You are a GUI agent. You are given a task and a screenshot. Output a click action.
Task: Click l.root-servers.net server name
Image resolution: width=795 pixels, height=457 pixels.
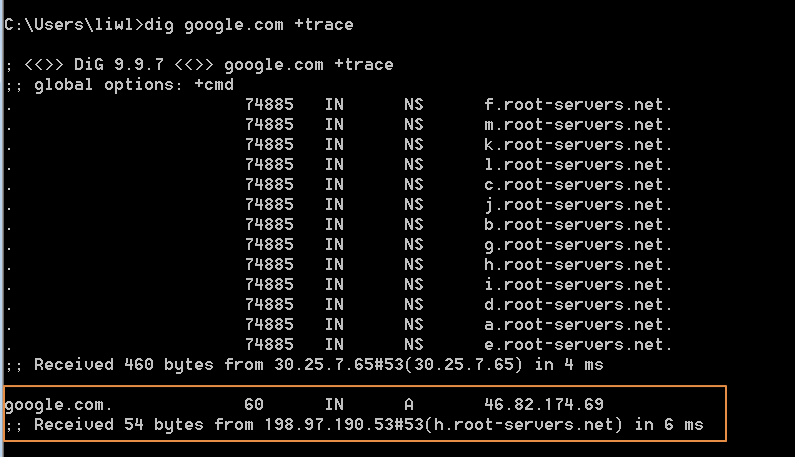tap(578, 164)
